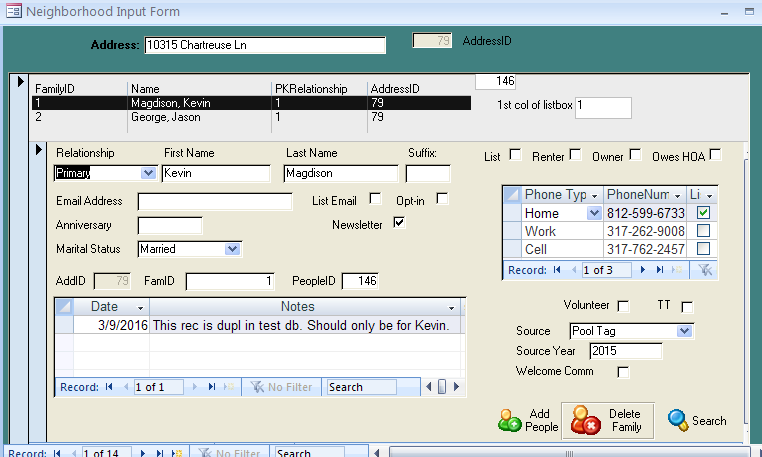The width and height of the screenshot is (762, 457).
Task: Click notes subform next record arrow
Action: 194,387
